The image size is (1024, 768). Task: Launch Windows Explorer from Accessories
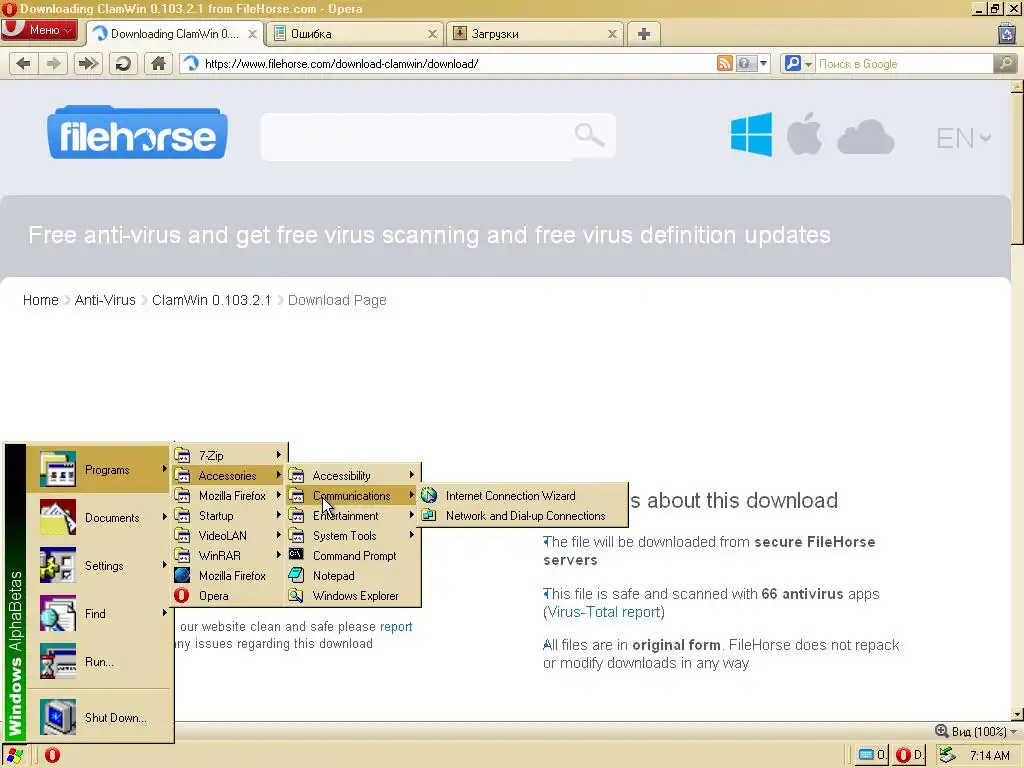pyautogui.click(x=353, y=596)
